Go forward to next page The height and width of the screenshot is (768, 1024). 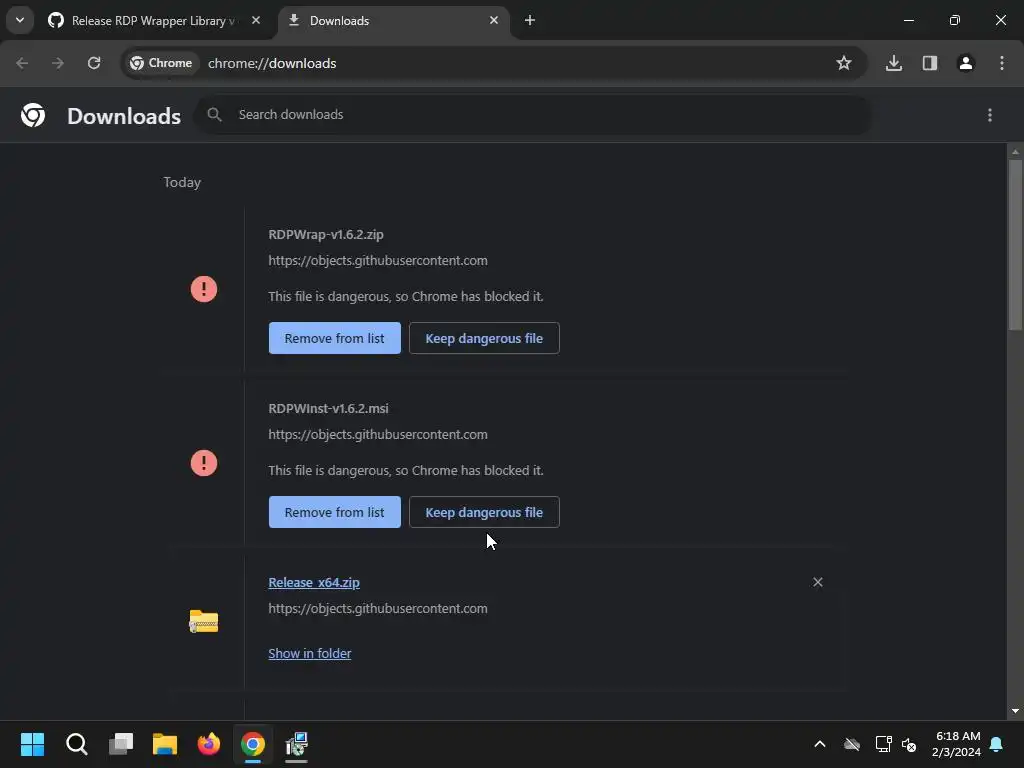point(58,63)
